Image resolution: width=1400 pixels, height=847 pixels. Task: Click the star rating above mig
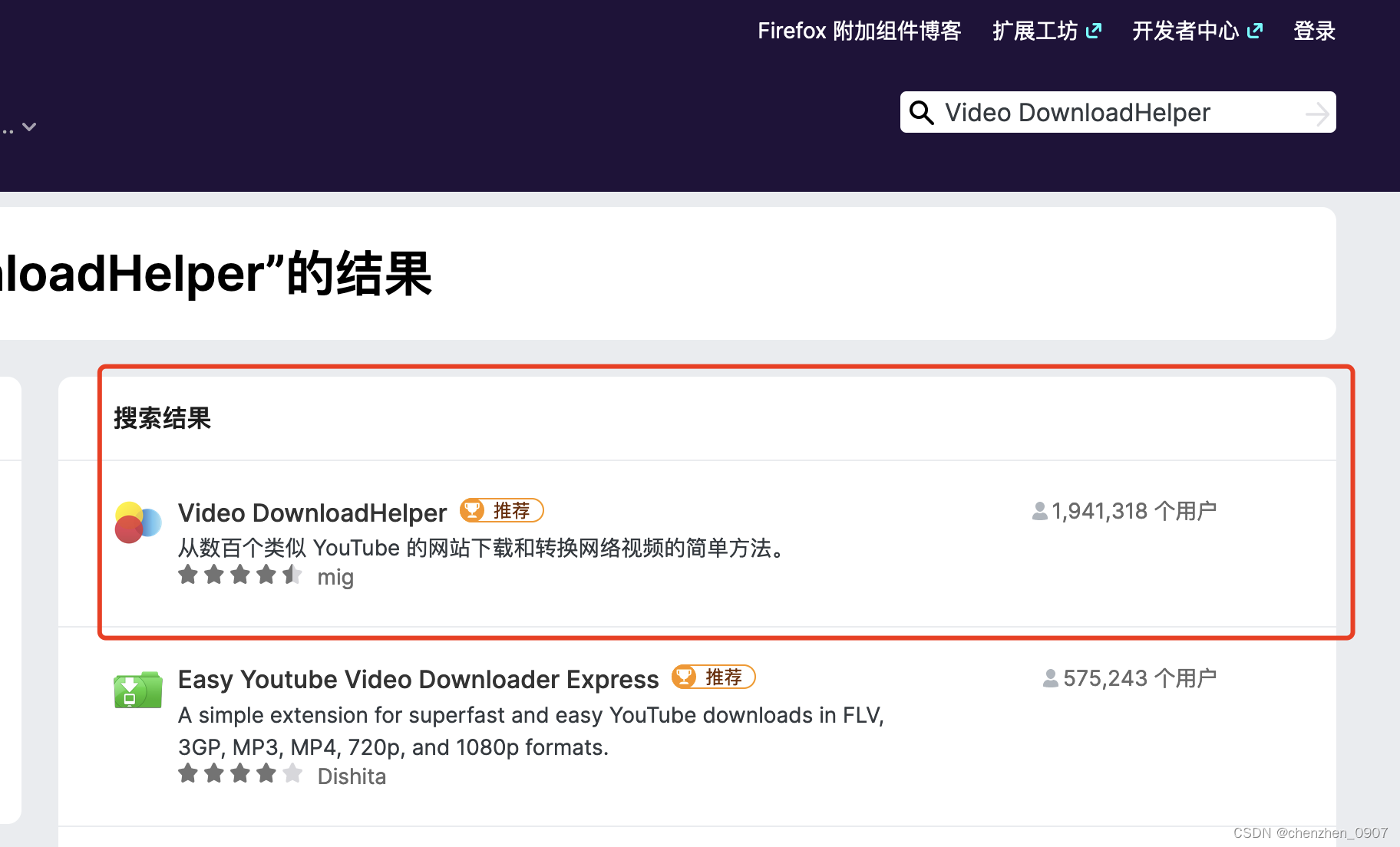(x=240, y=575)
